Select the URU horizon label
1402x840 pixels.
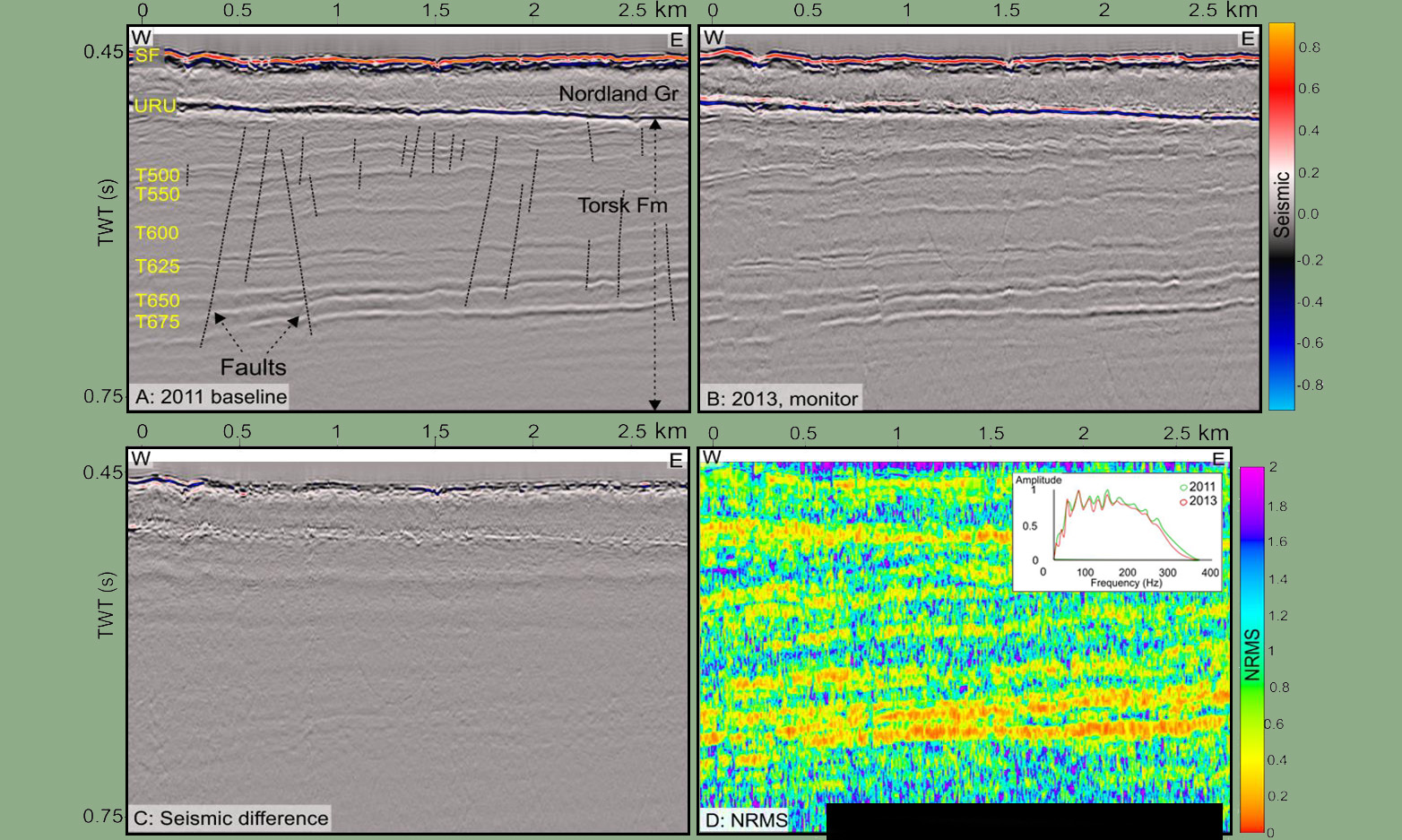(155, 106)
